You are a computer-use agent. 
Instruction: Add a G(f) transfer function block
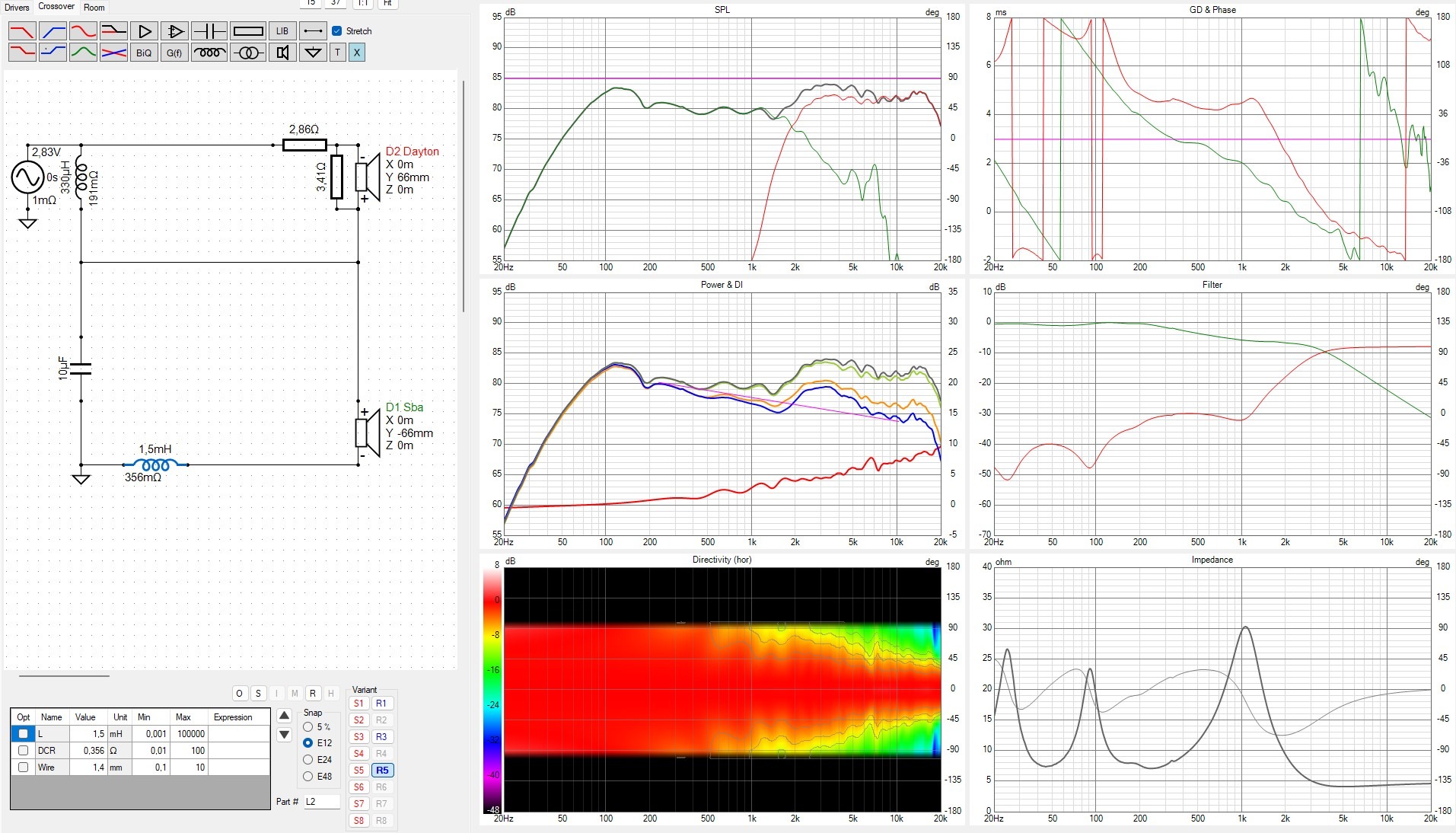tap(174, 53)
